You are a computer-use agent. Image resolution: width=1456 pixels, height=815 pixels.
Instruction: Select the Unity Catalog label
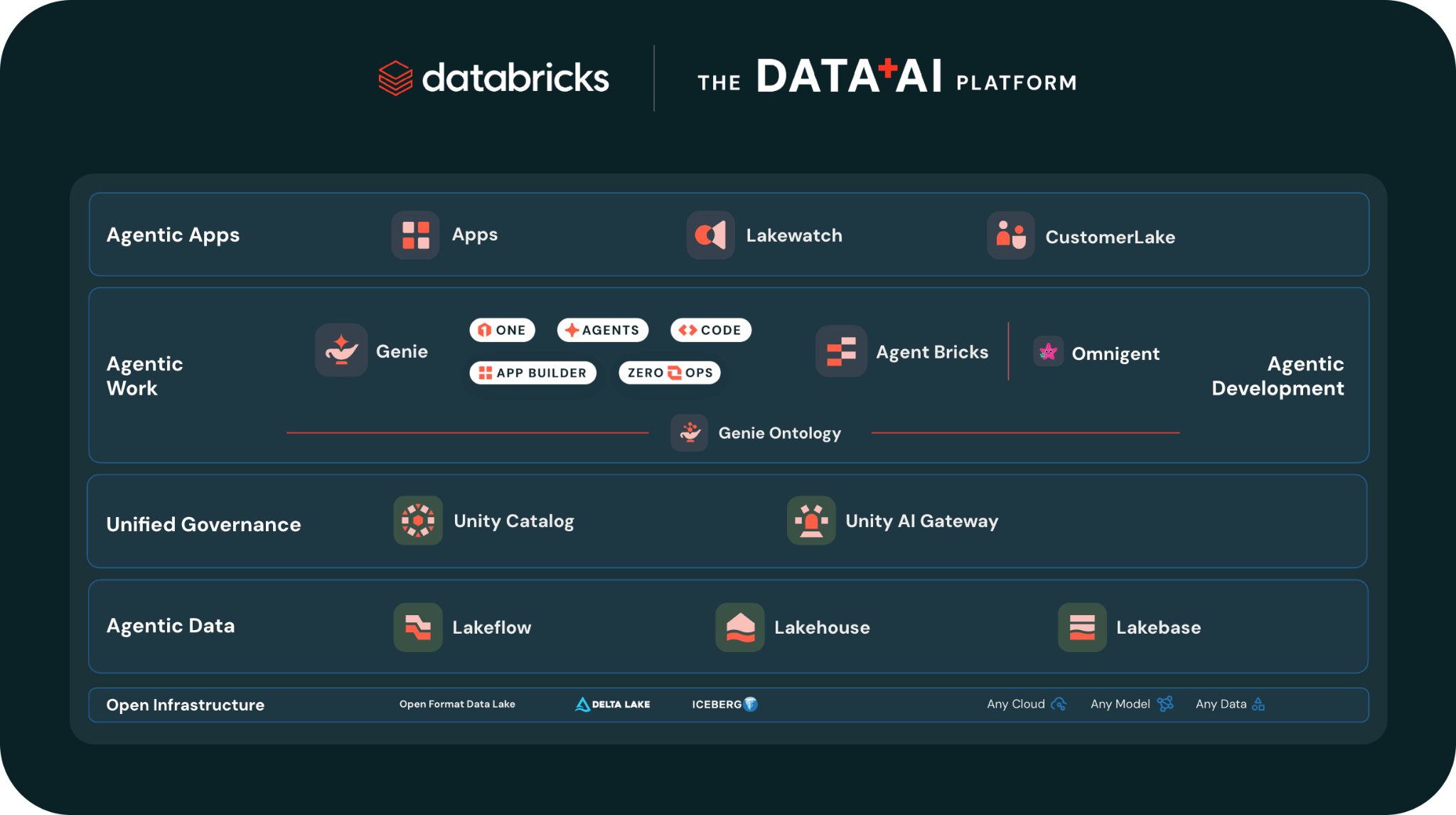click(x=513, y=521)
